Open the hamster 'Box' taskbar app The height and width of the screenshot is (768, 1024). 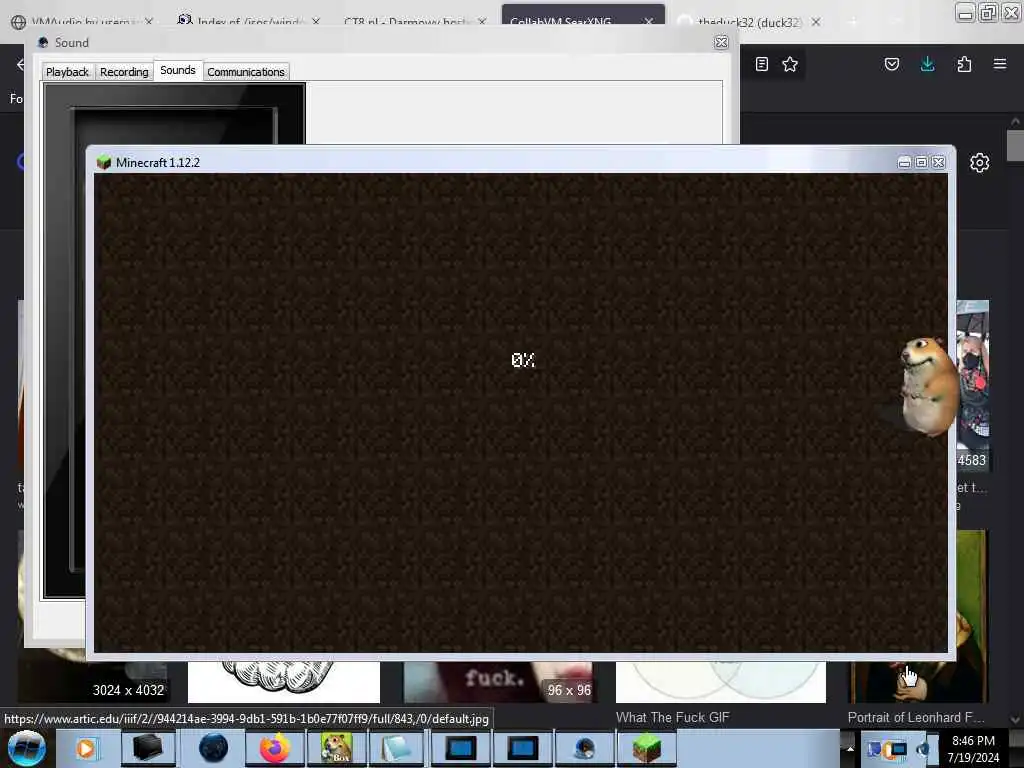336,748
